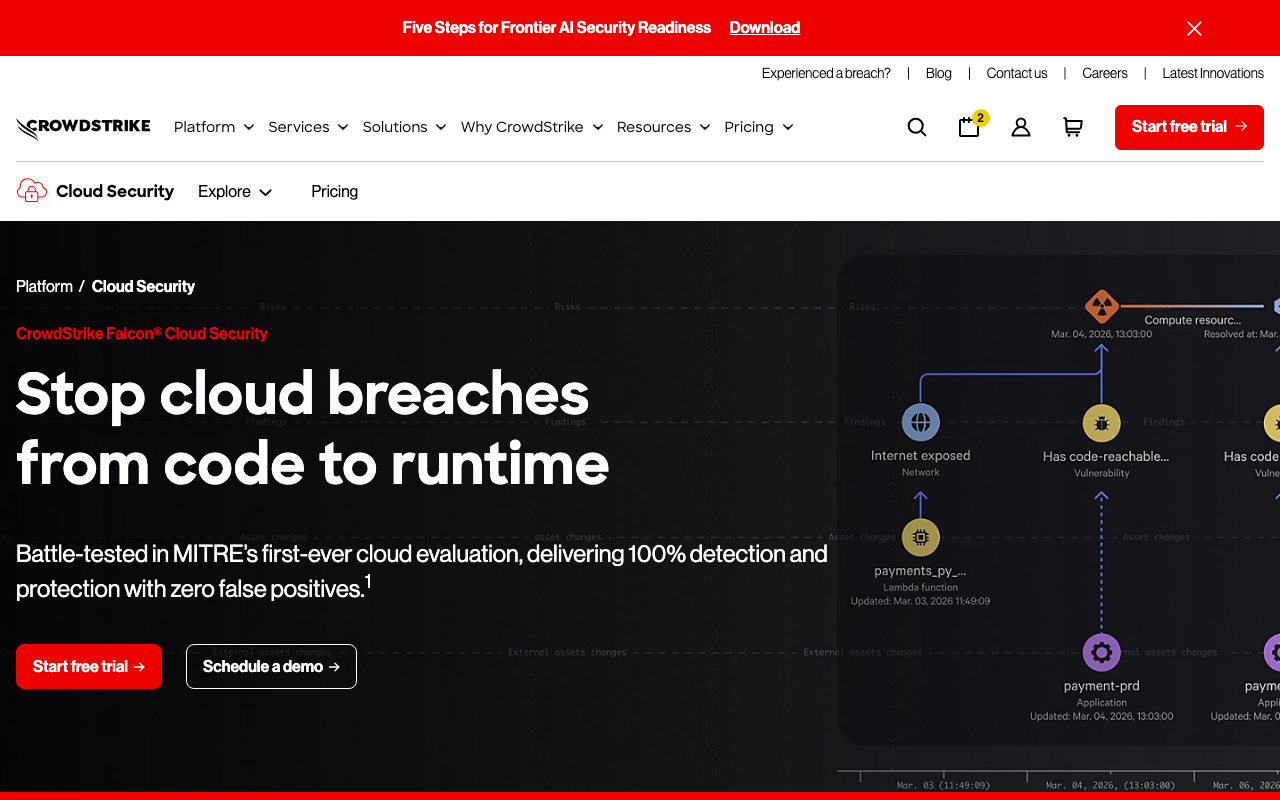Click header Start free trial button
This screenshot has width=1280, height=800.
coord(1189,127)
